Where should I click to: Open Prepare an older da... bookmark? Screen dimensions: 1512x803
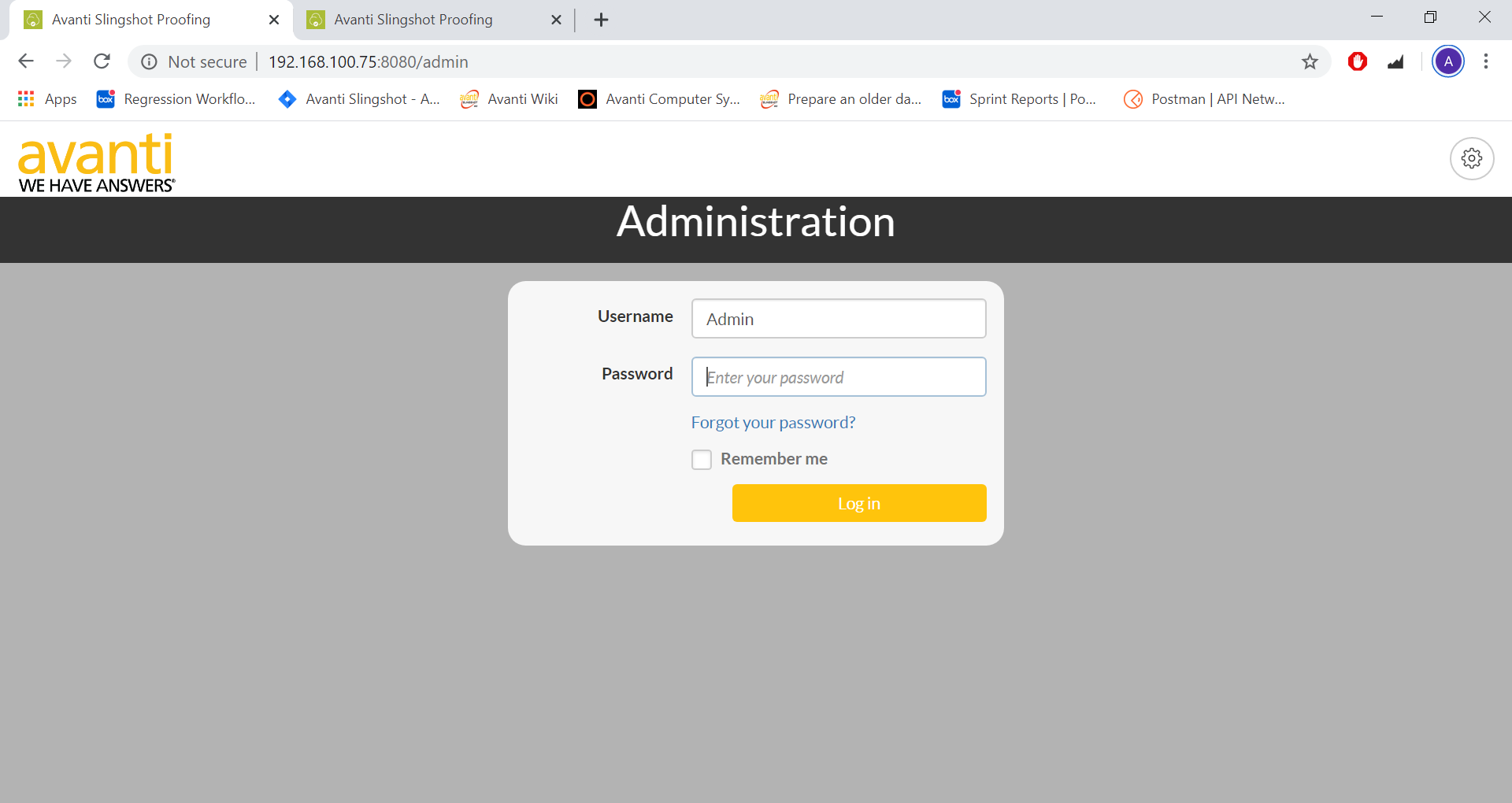pyautogui.click(x=841, y=99)
